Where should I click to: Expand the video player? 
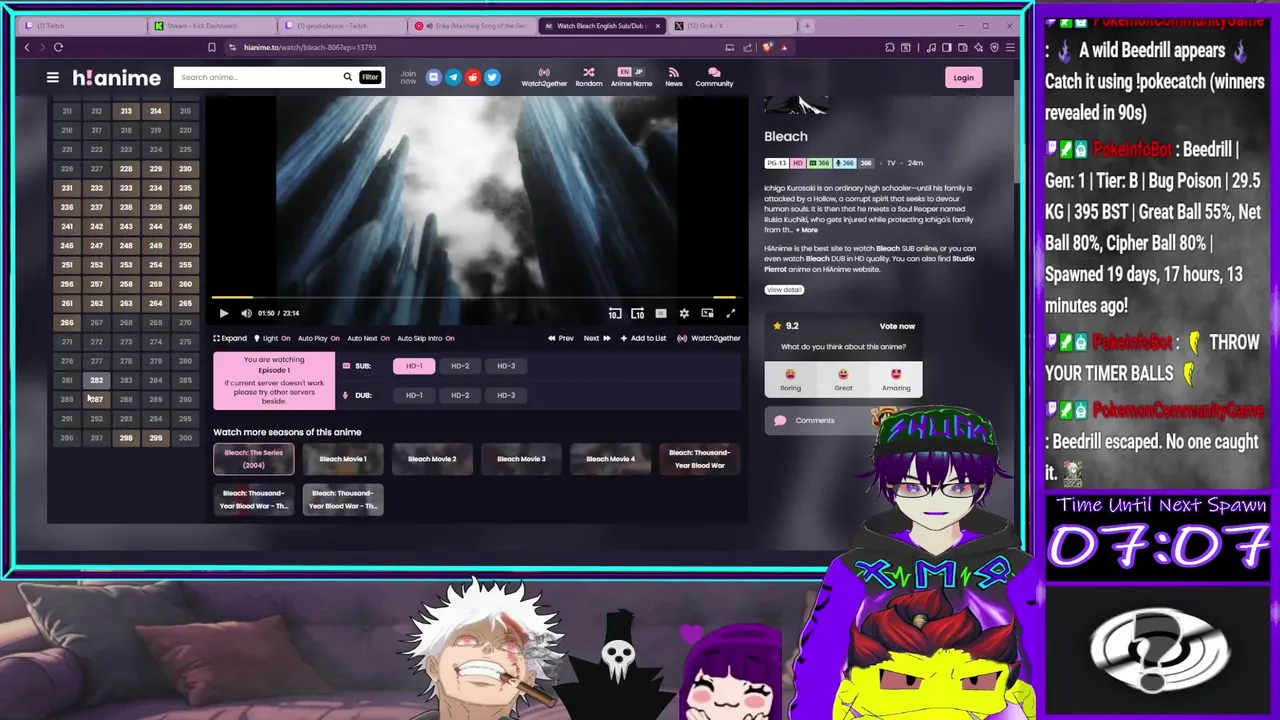click(x=230, y=338)
